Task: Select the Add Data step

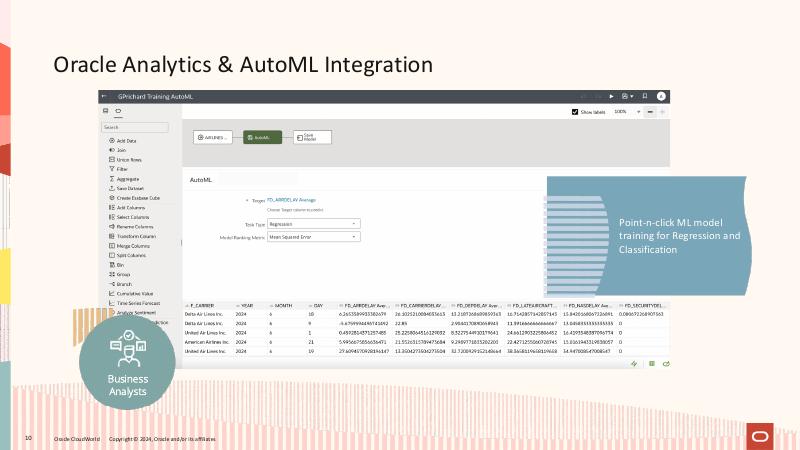Action: click(x=122, y=140)
